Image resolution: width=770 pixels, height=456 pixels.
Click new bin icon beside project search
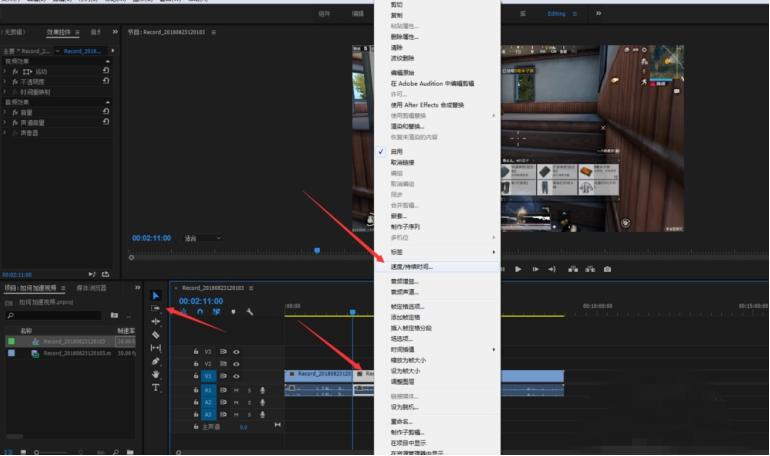[114, 315]
